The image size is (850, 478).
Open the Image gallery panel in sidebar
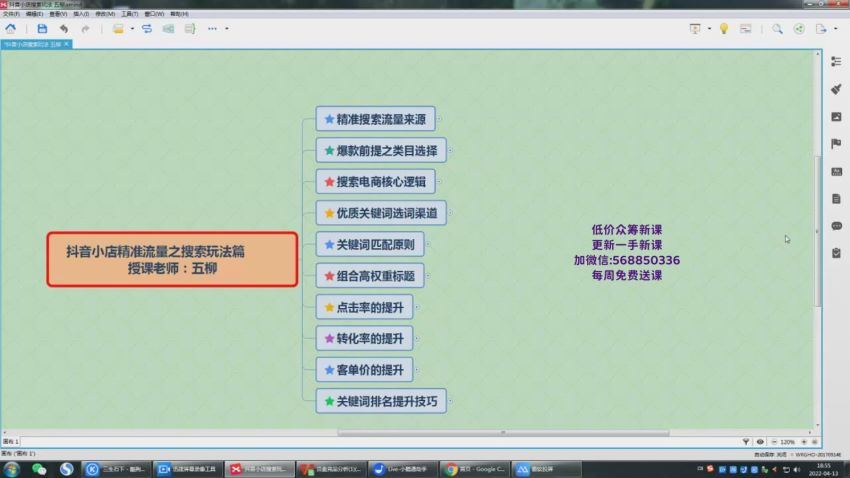click(x=836, y=117)
